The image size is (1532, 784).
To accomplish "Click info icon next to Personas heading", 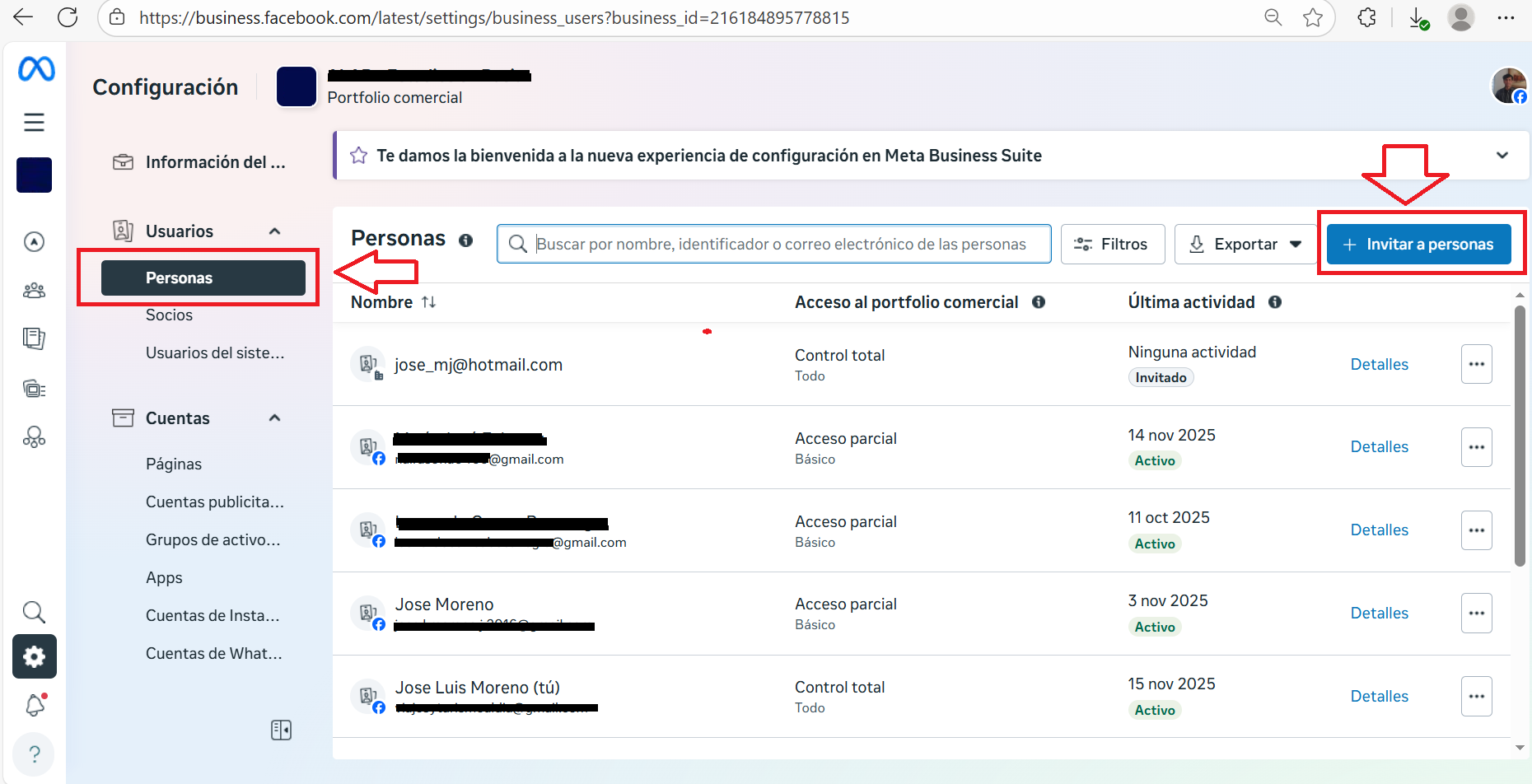I will coord(465,240).
